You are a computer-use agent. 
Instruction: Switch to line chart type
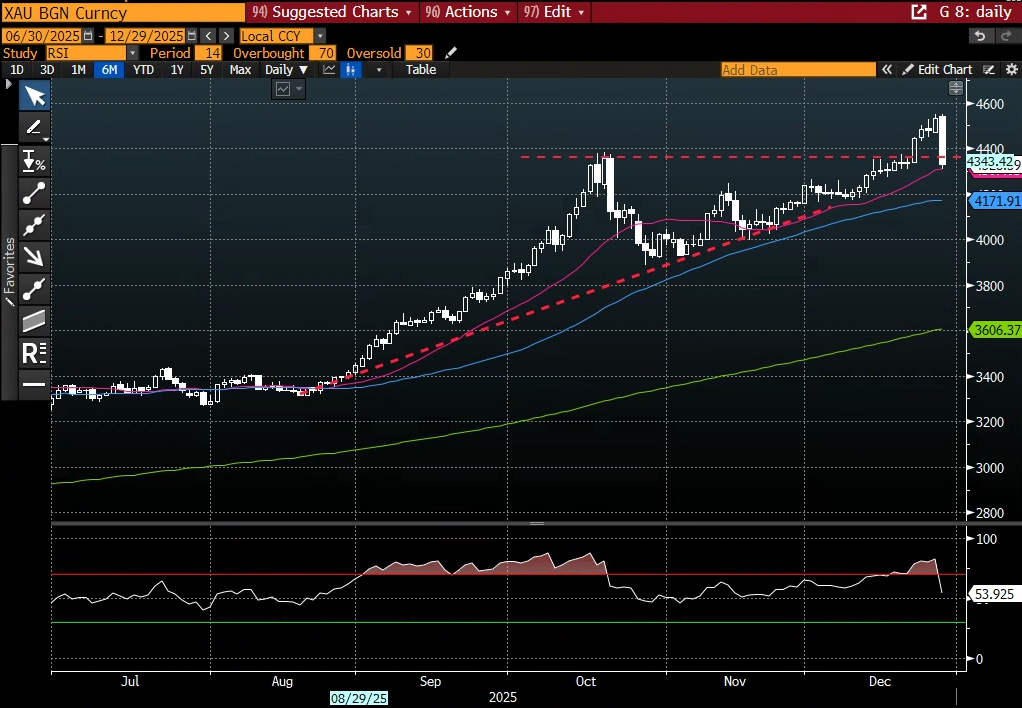[329, 70]
